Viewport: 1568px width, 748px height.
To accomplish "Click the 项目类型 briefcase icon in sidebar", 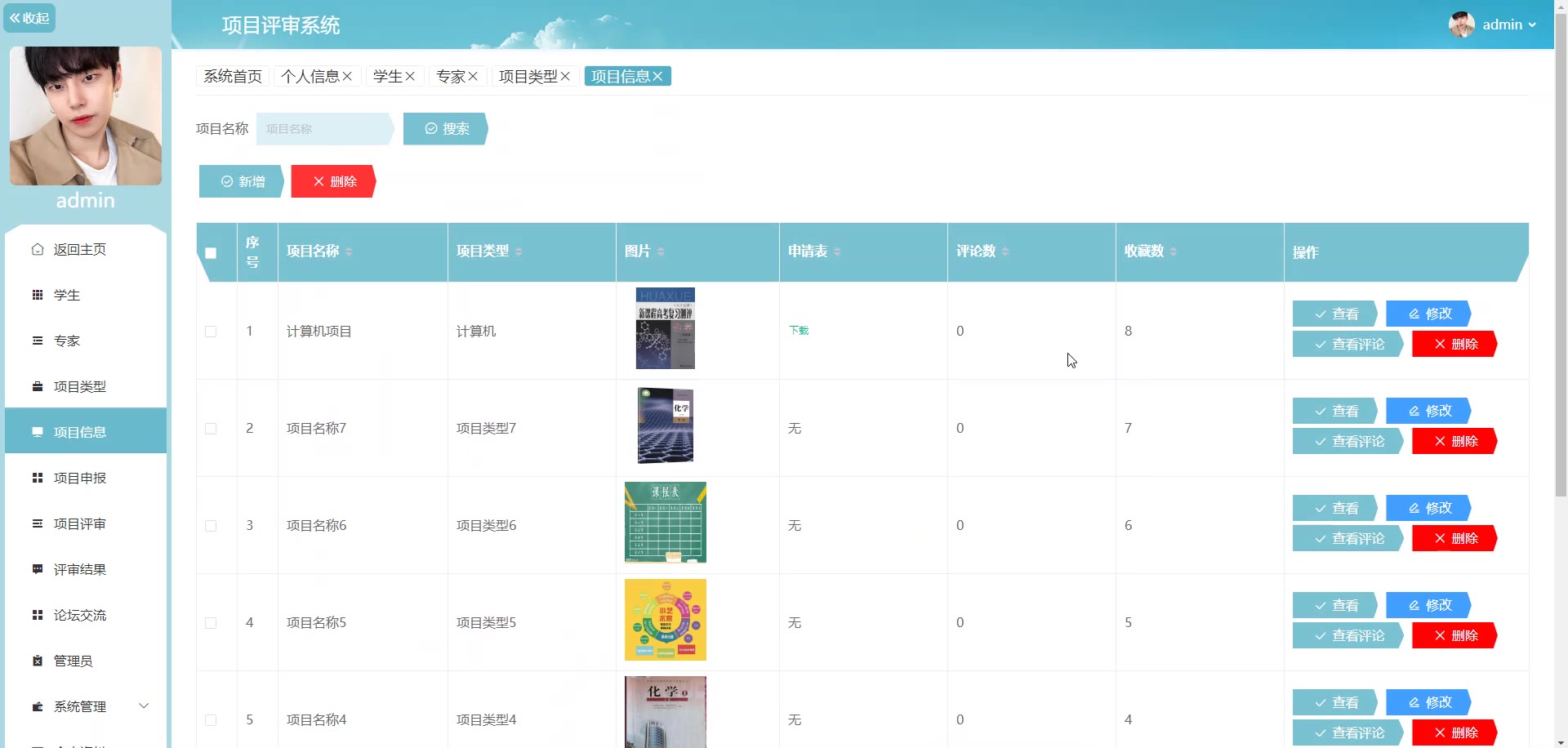I will [x=38, y=386].
